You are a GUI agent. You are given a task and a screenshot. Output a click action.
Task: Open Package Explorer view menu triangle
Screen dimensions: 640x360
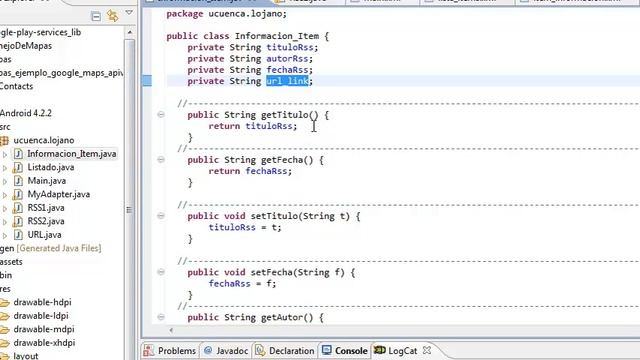click(129, 13)
